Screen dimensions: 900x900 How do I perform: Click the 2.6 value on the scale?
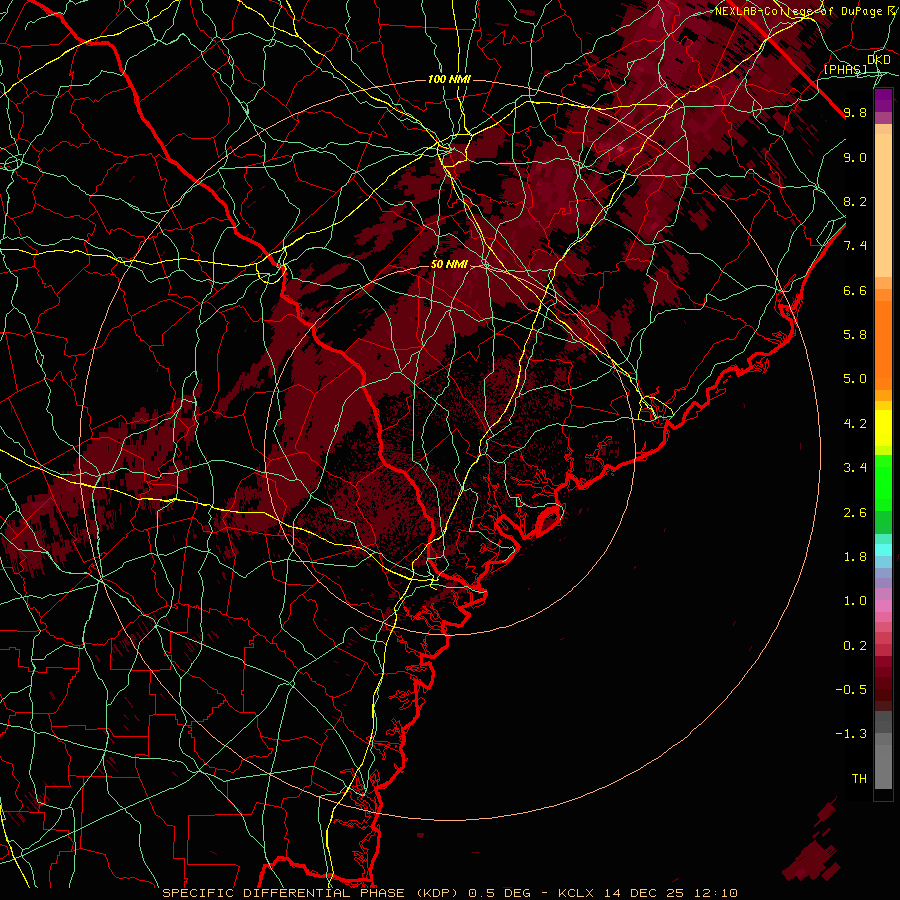[855, 513]
